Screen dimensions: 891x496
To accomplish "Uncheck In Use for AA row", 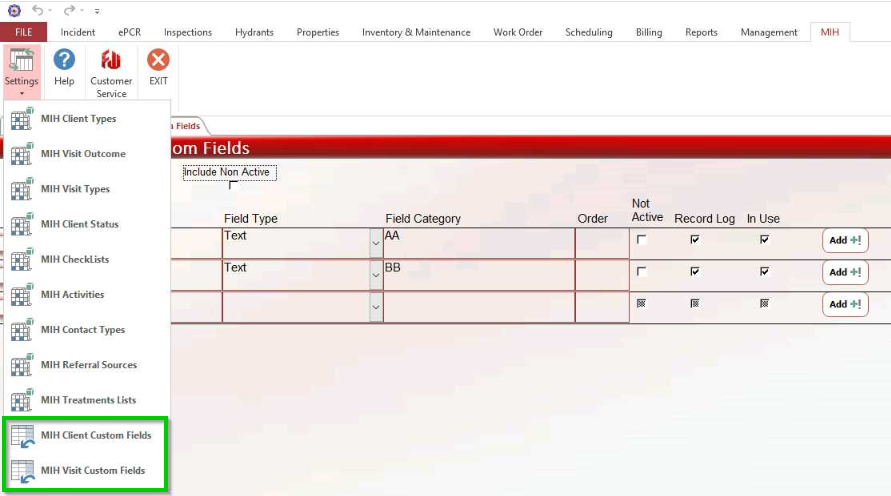I will click(x=765, y=240).
